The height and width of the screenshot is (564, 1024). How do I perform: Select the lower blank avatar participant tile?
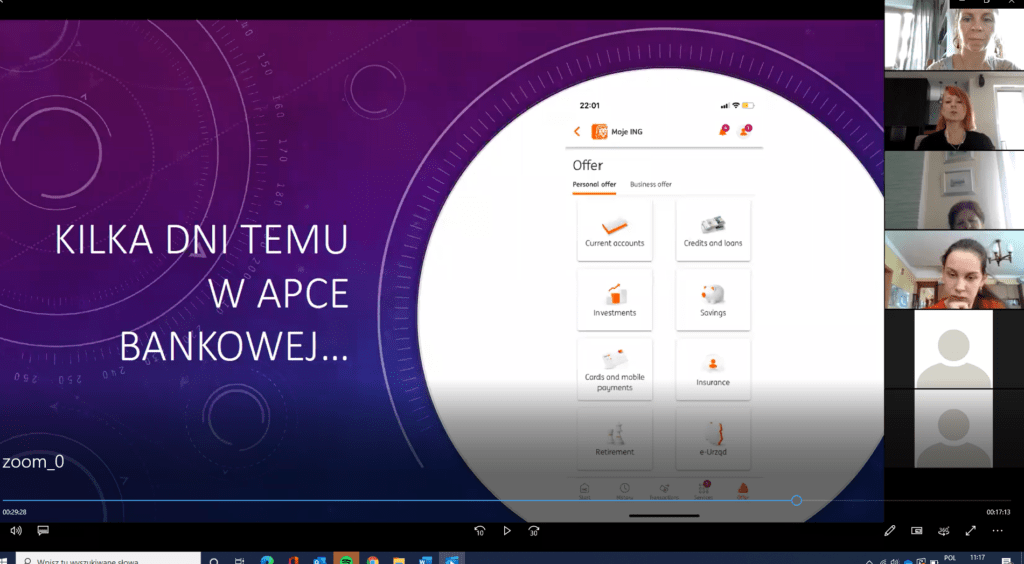(x=953, y=429)
